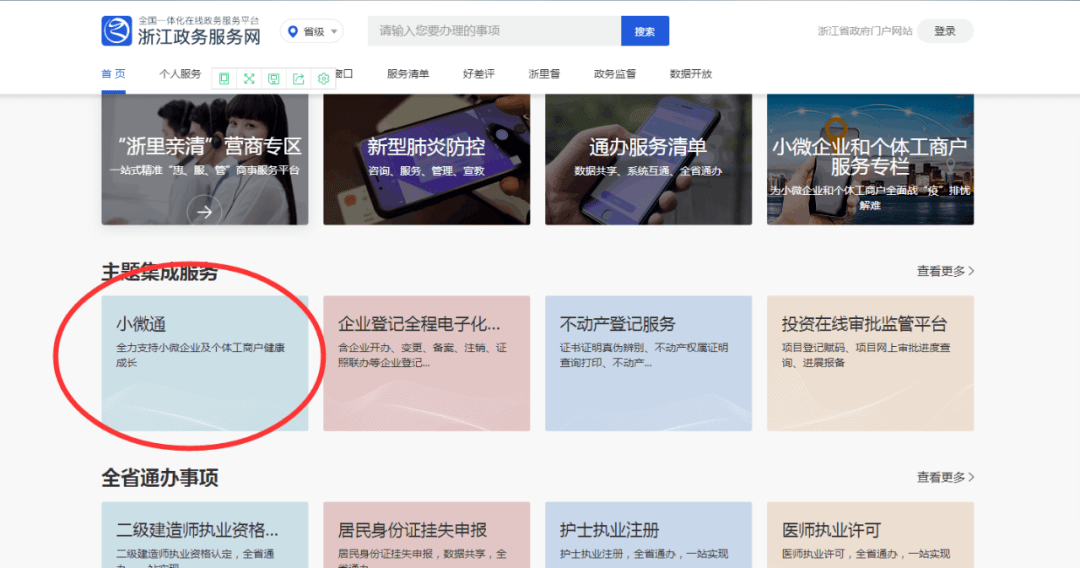Expand 查看更多 for 全省通办事项
This screenshot has height=568, width=1080.
coord(945,477)
